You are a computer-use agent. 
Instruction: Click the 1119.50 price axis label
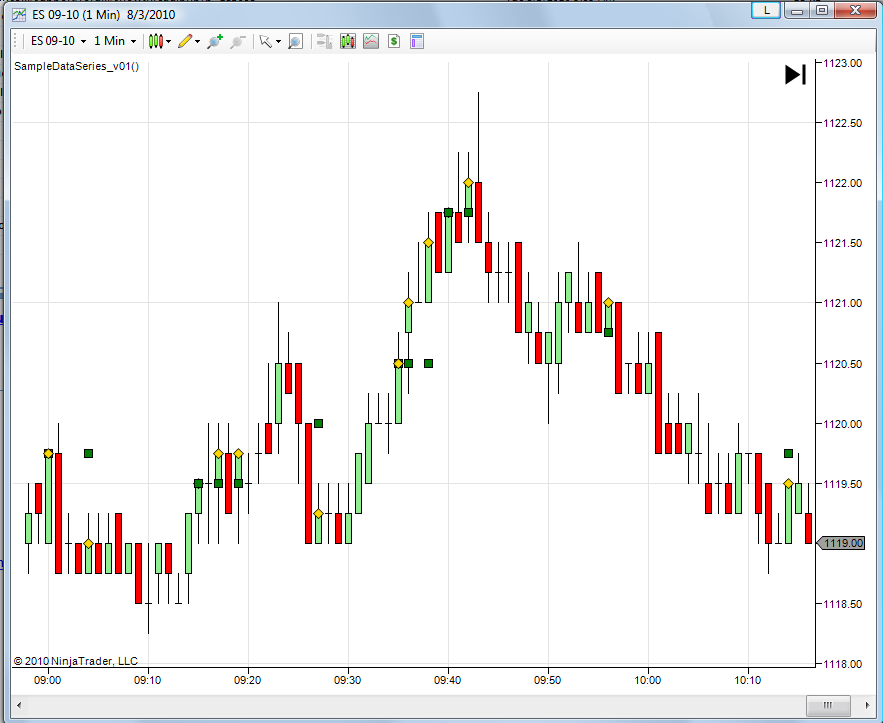tap(842, 484)
